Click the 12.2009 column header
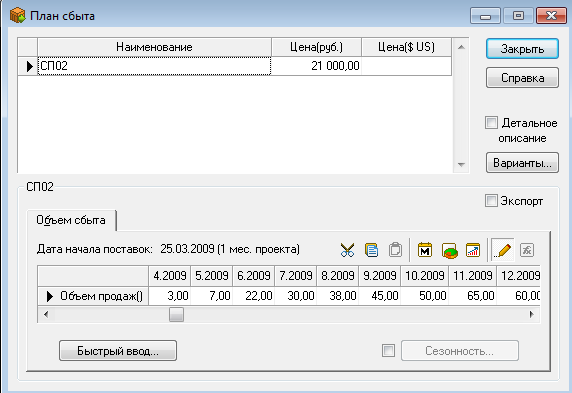Viewport: 572px width, 393px height. (518, 276)
